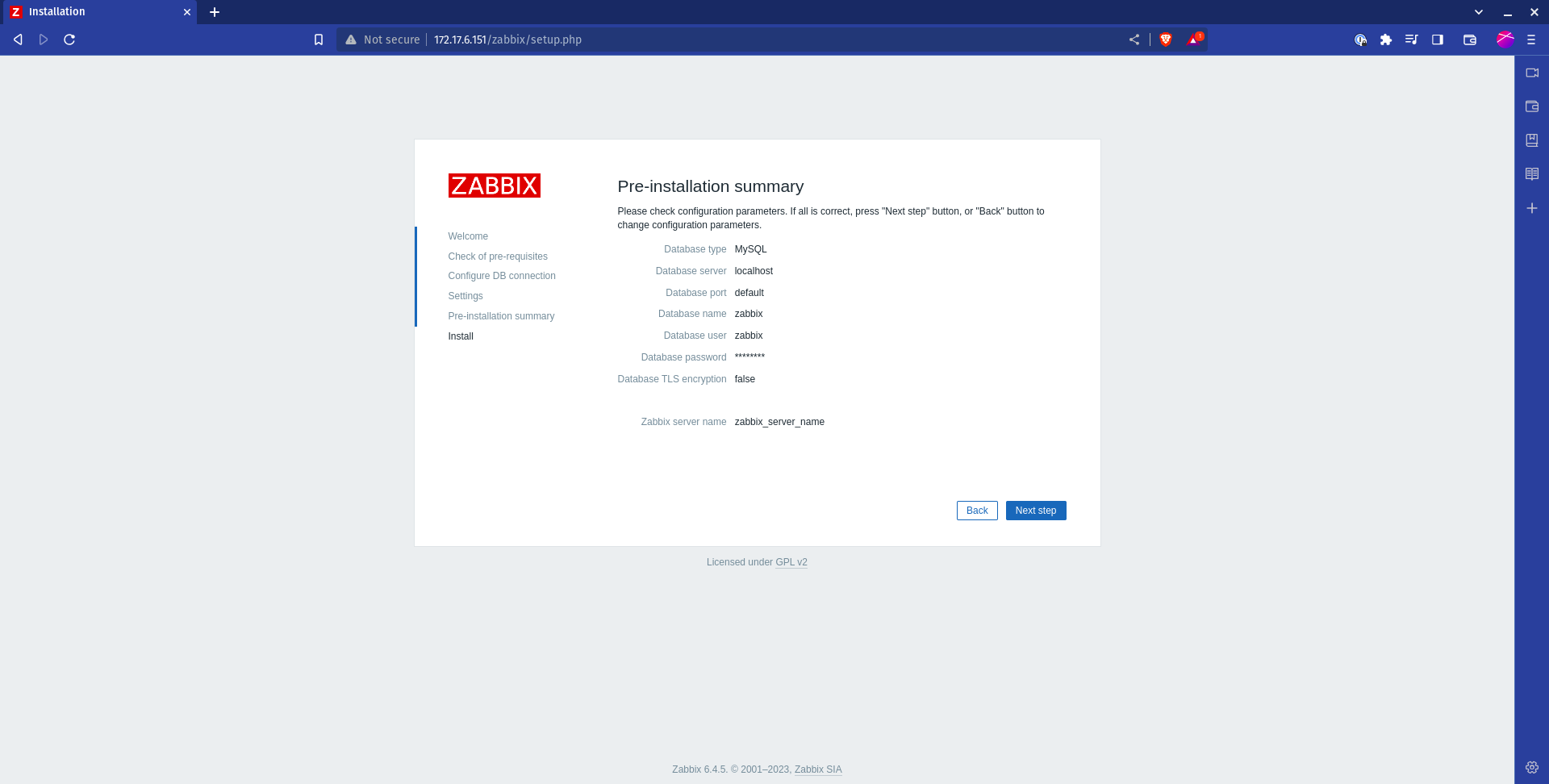Click the Database type label
The height and width of the screenshot is (784, 1549).
pos(695,249)
